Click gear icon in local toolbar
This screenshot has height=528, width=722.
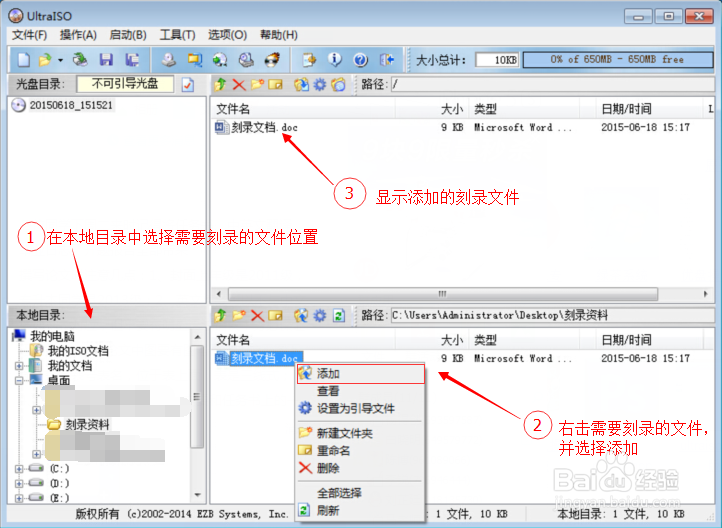click(320, 316)
